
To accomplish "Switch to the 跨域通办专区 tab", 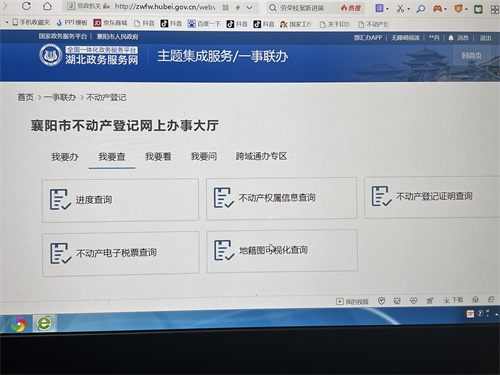I will pyautogui.click(x=261, y=156).
